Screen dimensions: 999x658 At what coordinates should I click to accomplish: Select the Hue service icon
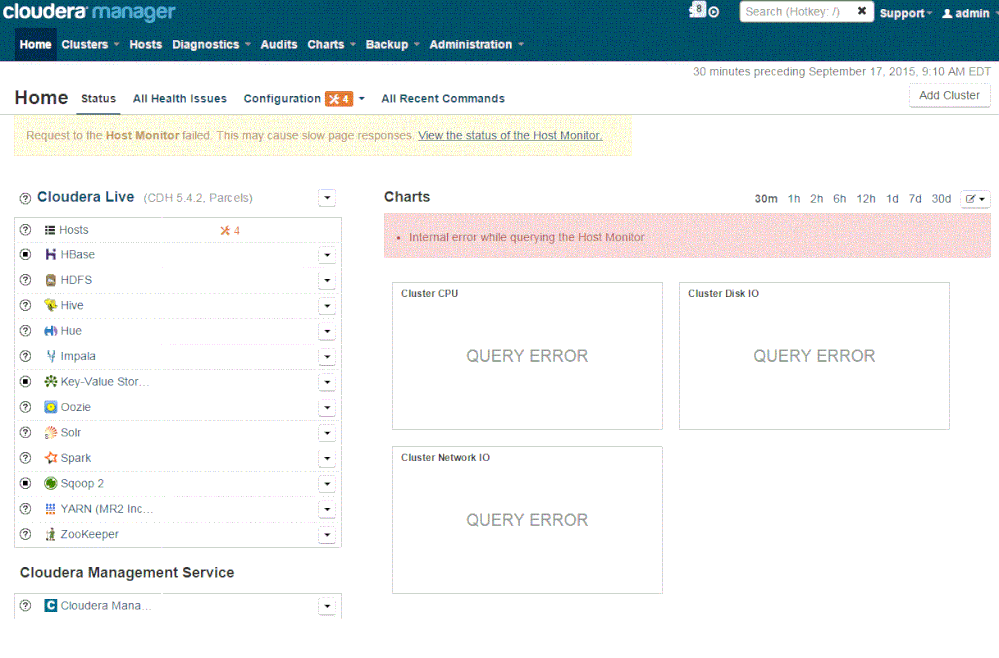coord(51,330)
